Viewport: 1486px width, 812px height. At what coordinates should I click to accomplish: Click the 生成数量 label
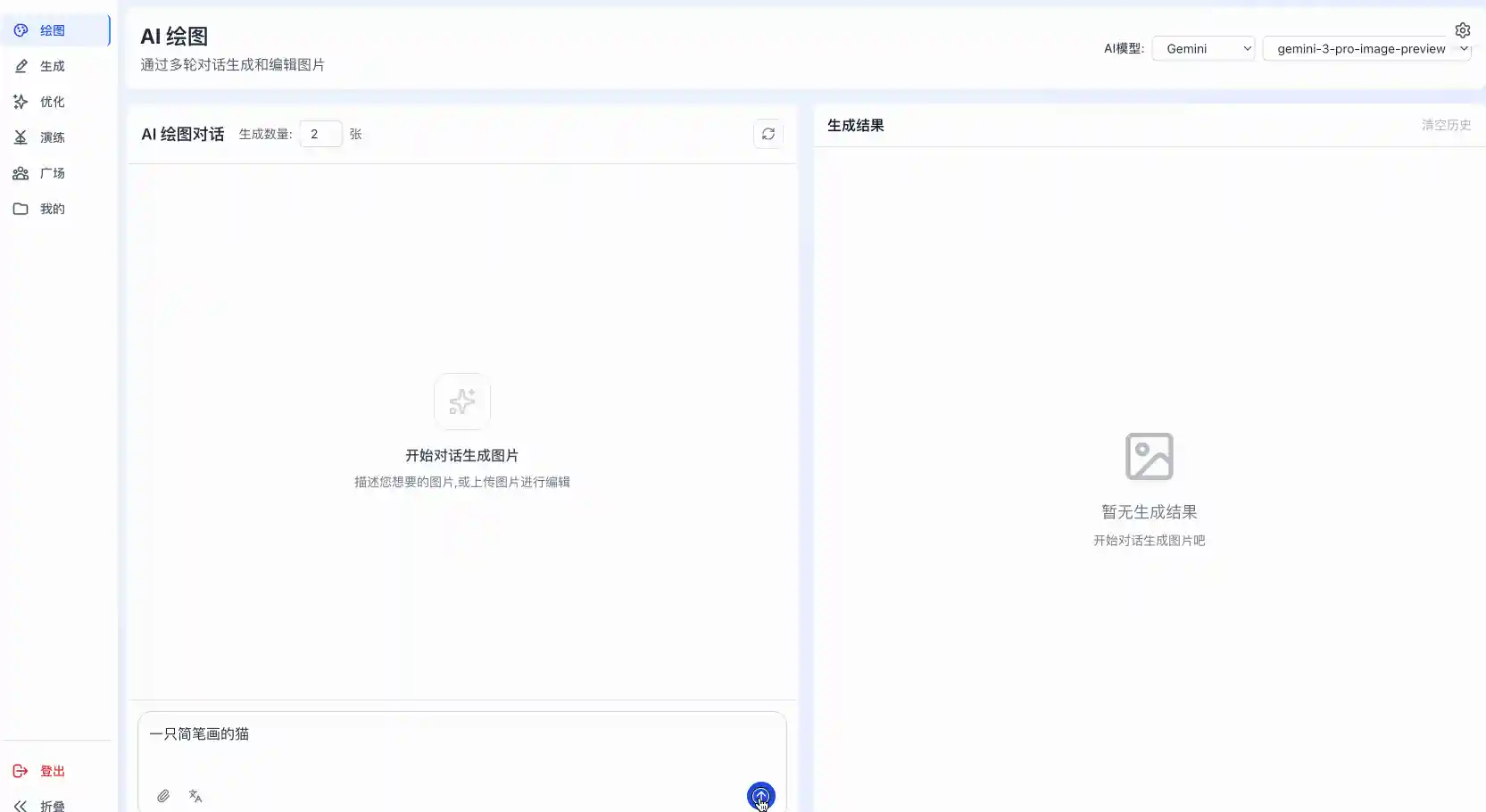point(265,134)
